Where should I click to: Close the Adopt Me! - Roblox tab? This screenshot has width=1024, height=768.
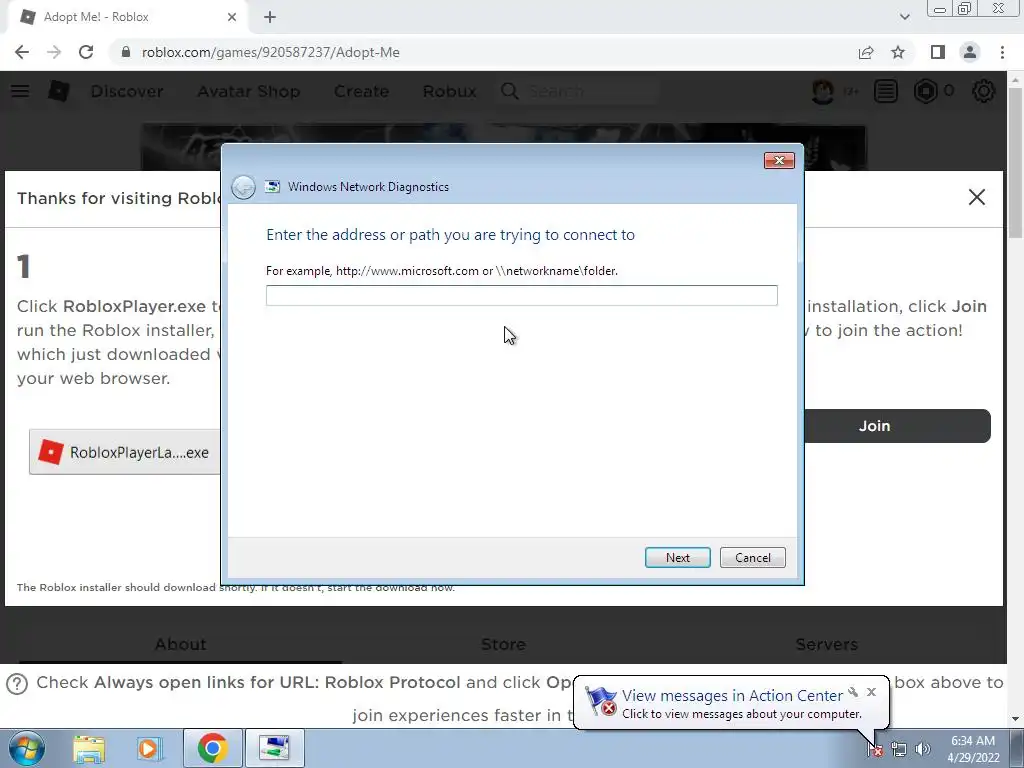tap(231, 17)
